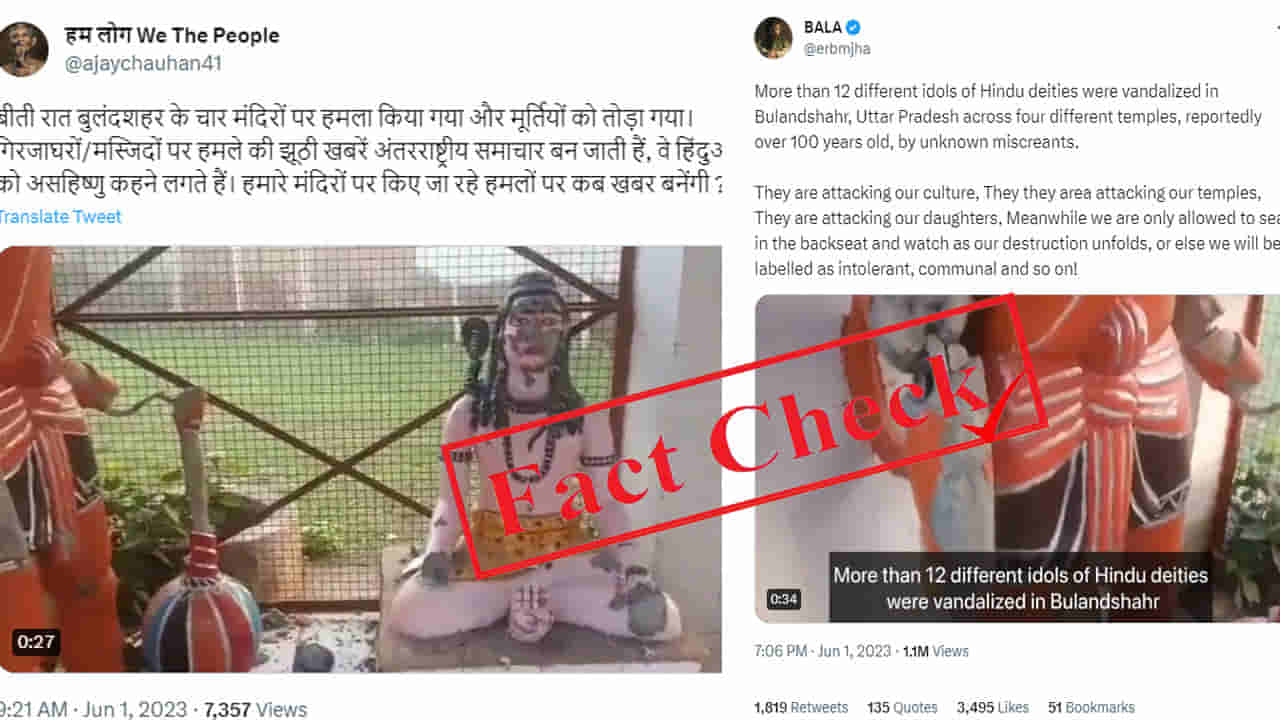The width and height of the screenshot is (1280, 720).
Task: Play the video of the vandalized orange idols
Action: tap(1017, 458)
